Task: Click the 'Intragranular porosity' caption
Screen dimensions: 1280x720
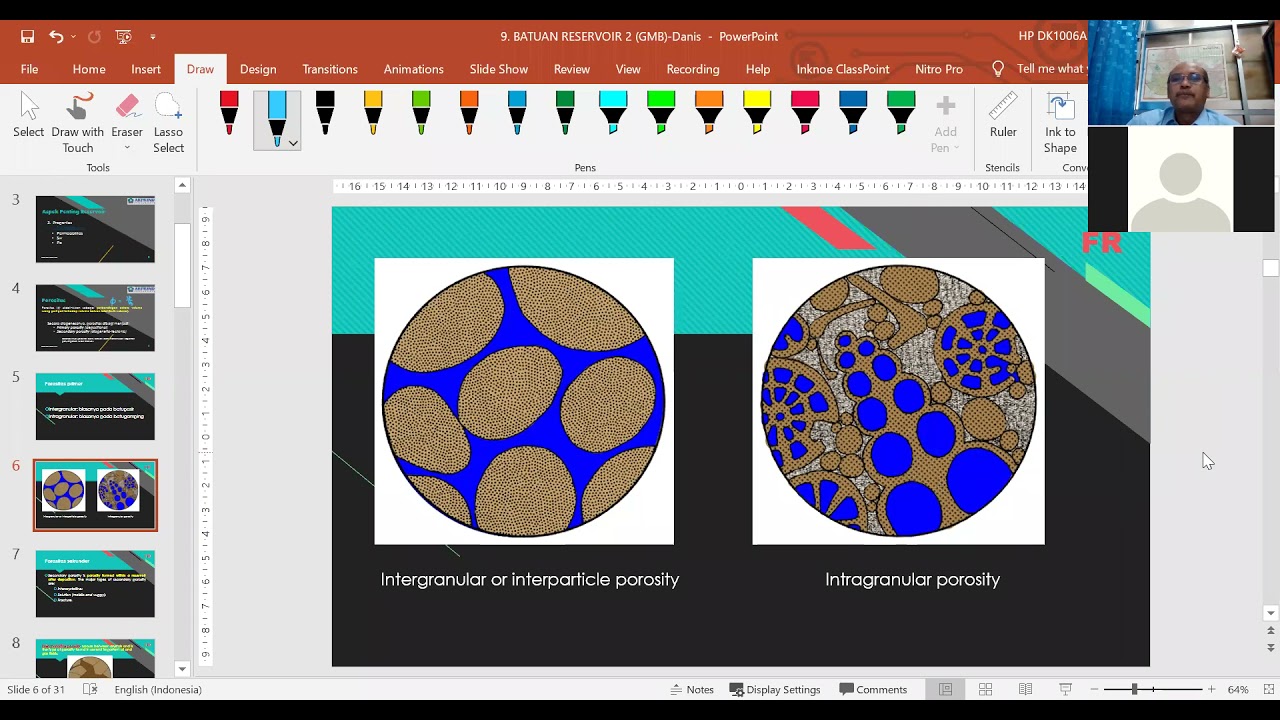Action: (912, 579)
